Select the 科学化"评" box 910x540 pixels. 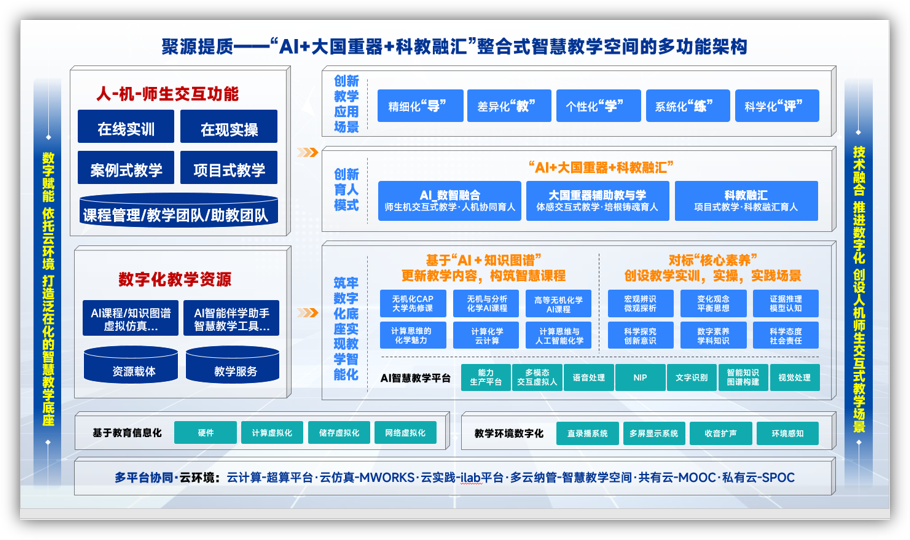pyautogui.click(x=776, y=106)
